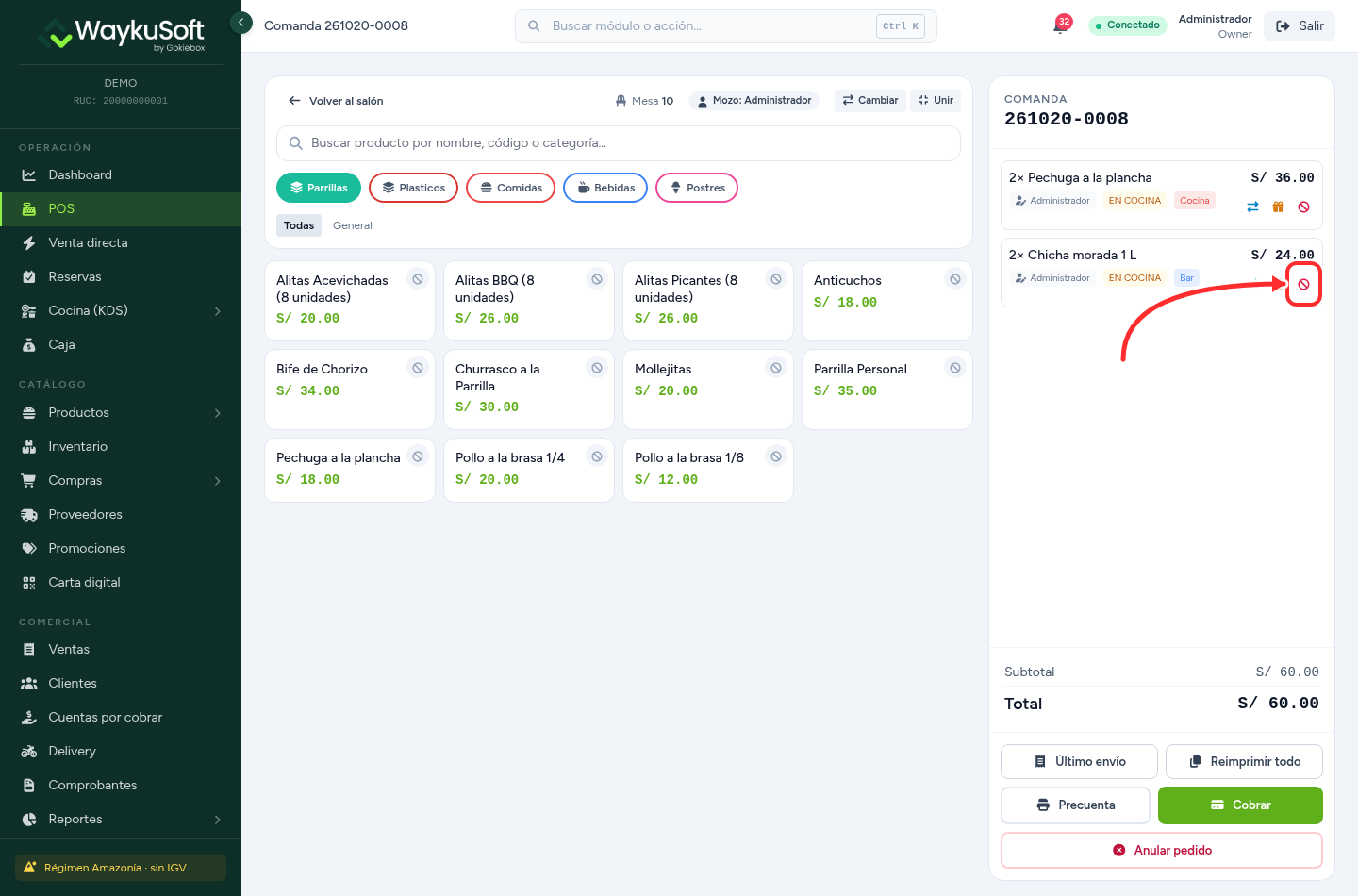Toggle availability icon on Alitas BBQ card
This screenshot has height=896, width=1358.
(x=597, y=279)
